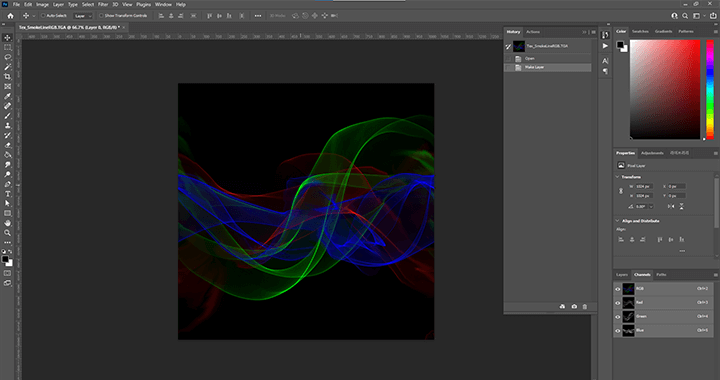Select the Lasso tool
Image resolution: width=720 pixels, height=380 pixels.
[7, 57]
